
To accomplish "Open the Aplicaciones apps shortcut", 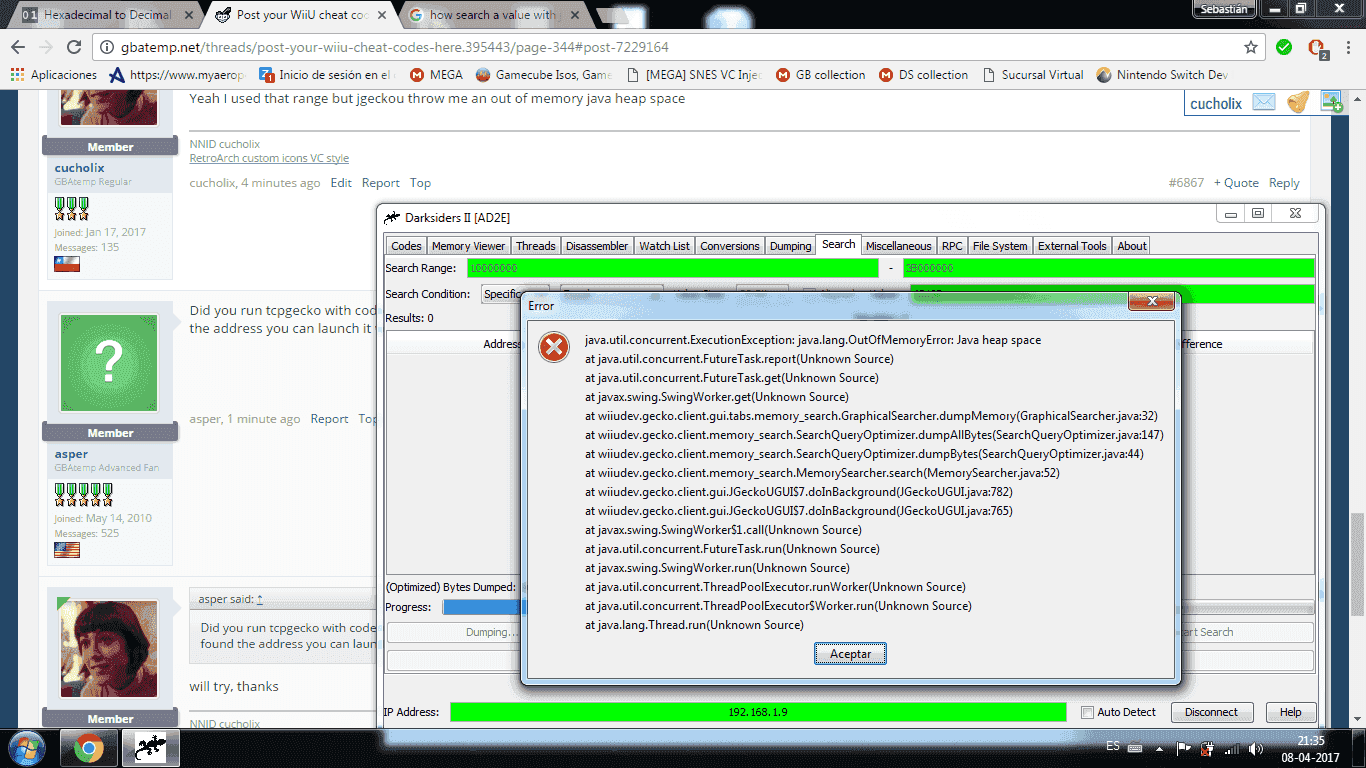I will 54,75.
